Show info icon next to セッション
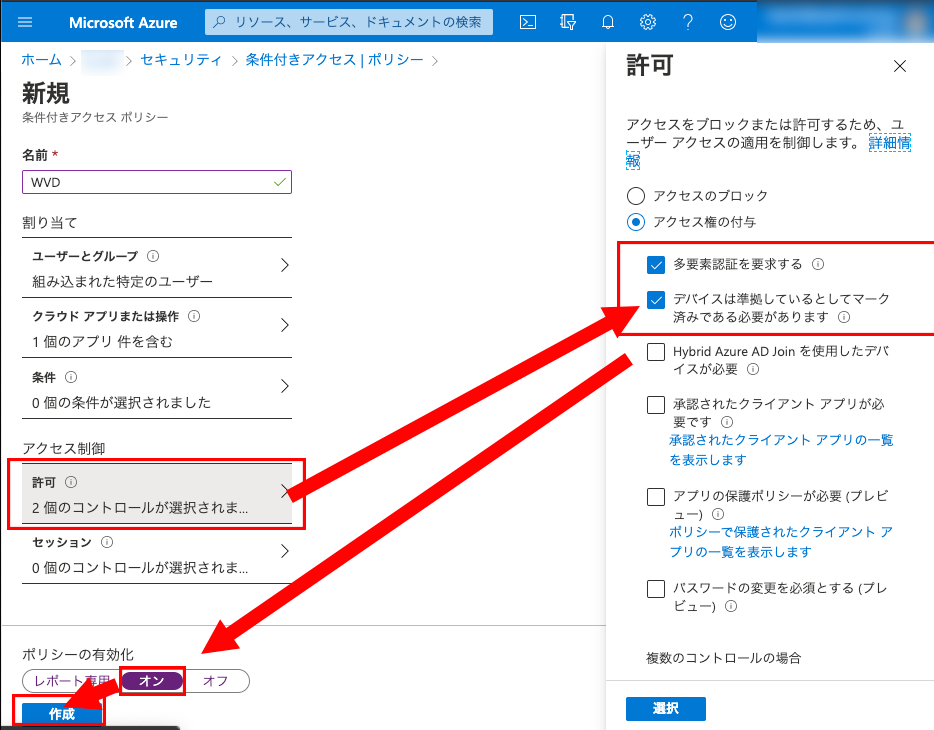The height and width of the screenshot is (730, 934). pos(107,542)
